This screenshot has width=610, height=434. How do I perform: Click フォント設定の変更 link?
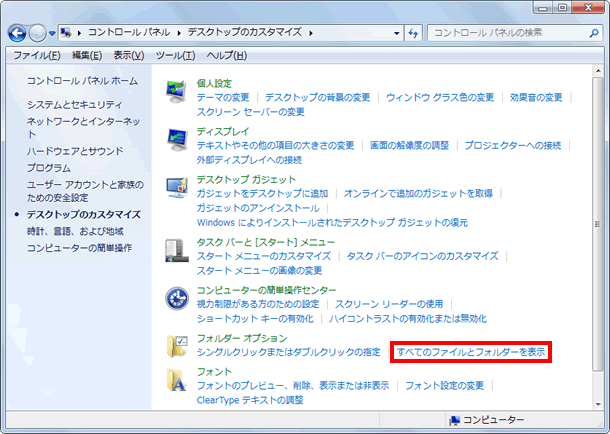tap(444, 385)
